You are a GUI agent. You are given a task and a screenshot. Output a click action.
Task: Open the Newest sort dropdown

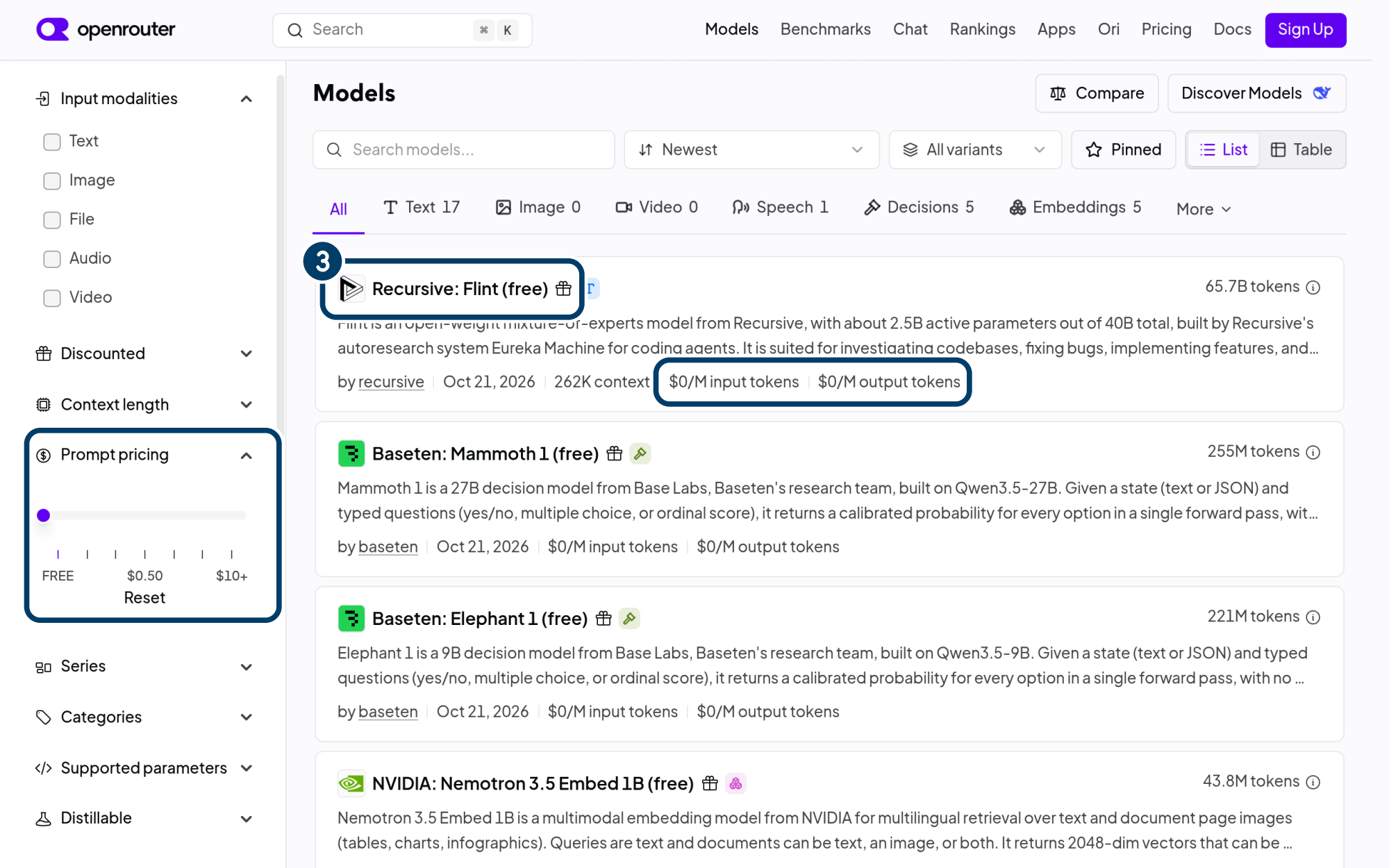[x=751, y=150]
